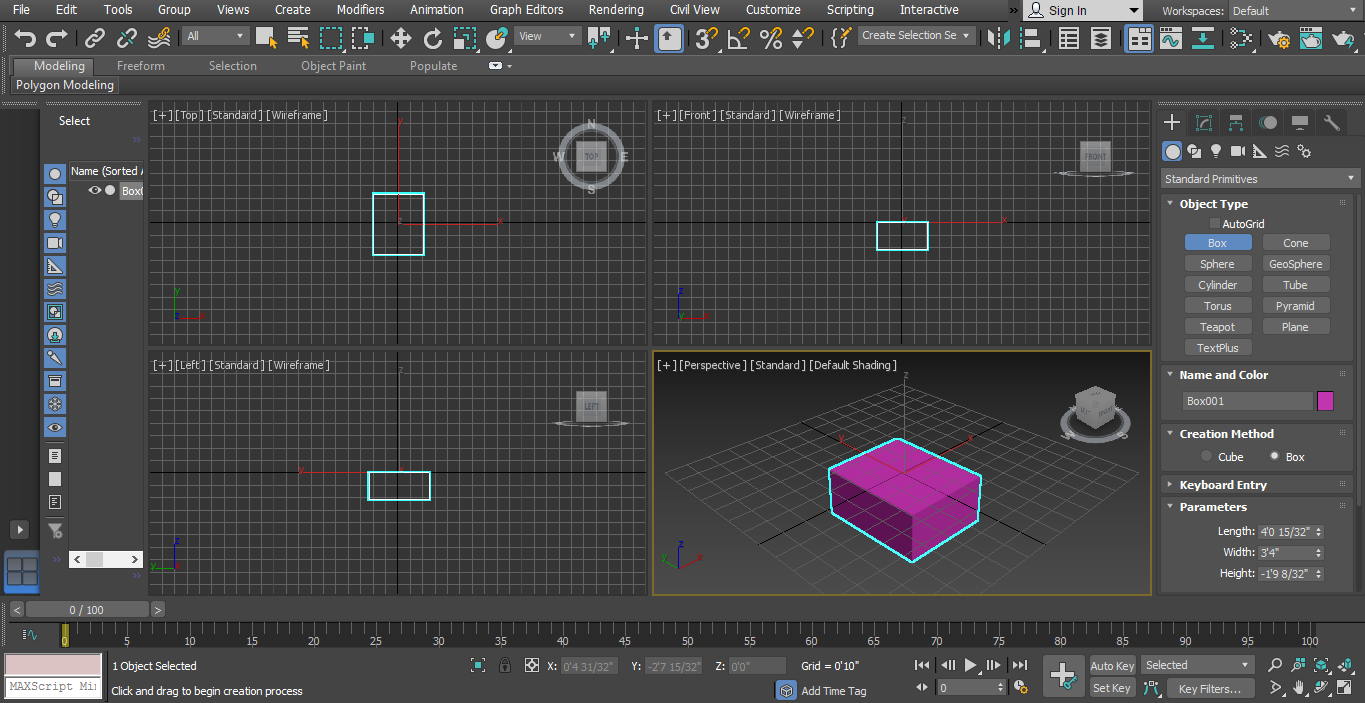Viewport: 1365px width, 703px height.
Task: Click the Pan View hand icon
Action: click(x=1298, y=688)
